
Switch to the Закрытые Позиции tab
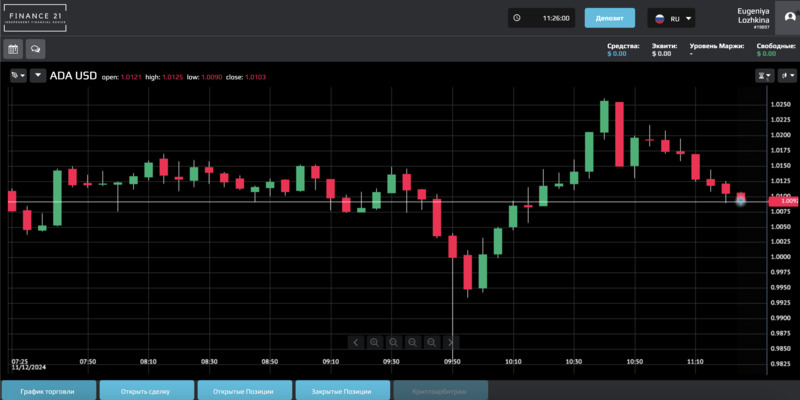coord(341,391)
